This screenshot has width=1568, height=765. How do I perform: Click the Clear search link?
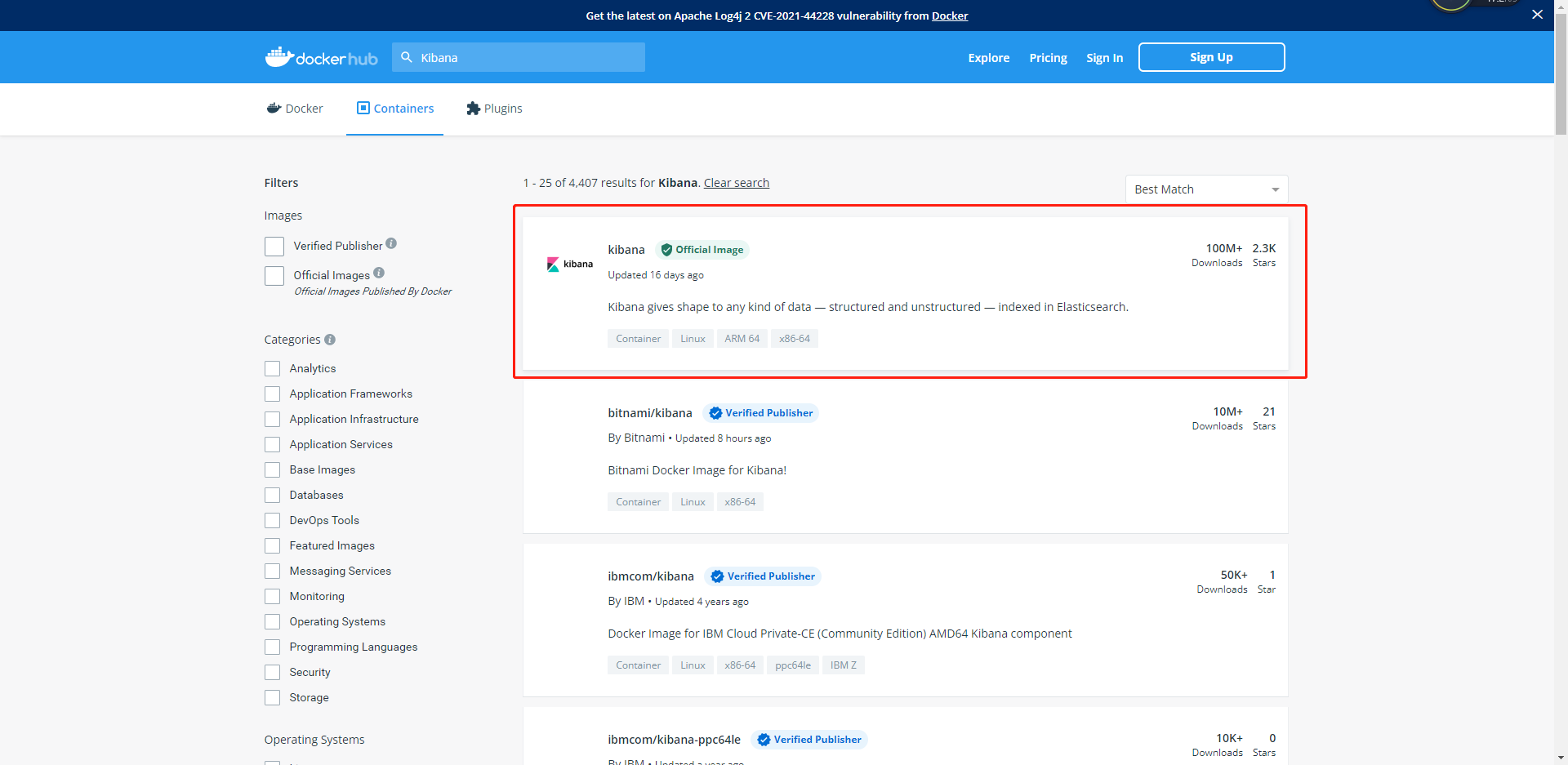[x=737, y=183]
